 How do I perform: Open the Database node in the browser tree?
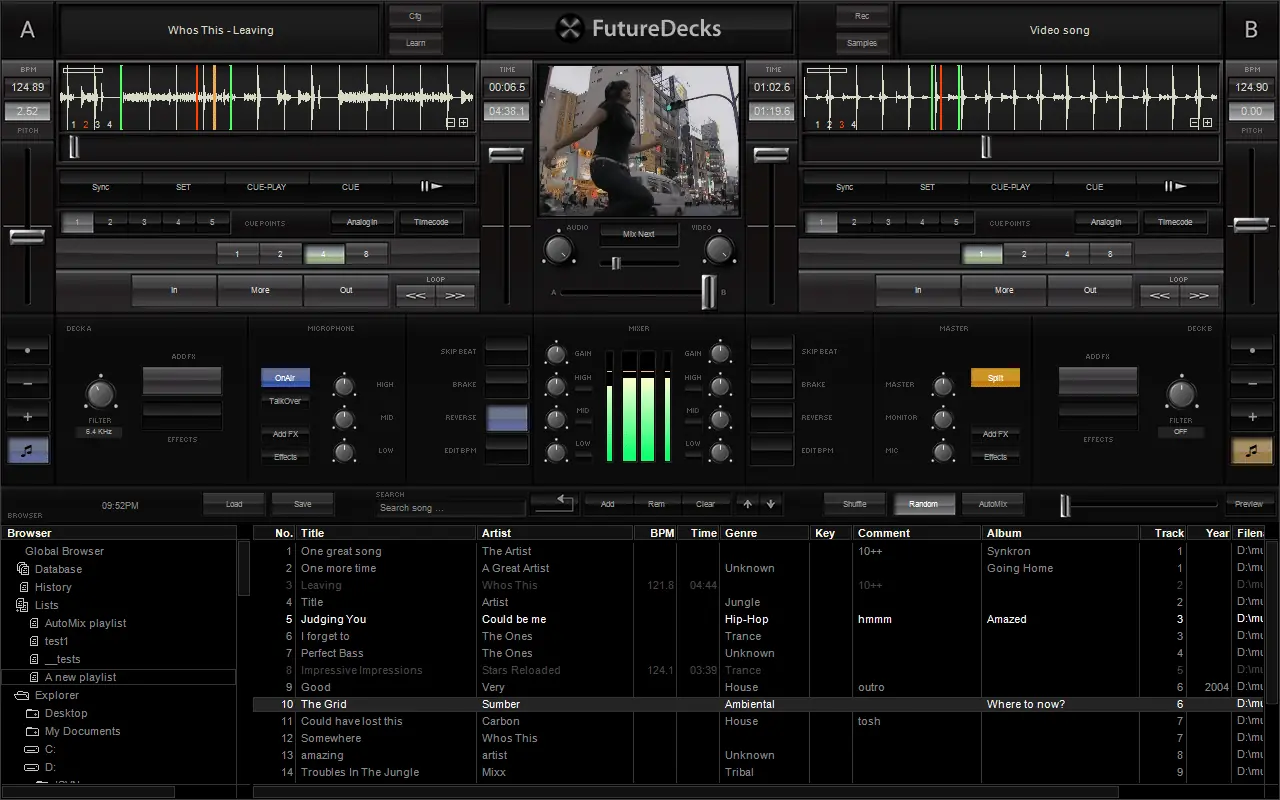(x=58, y=569)
